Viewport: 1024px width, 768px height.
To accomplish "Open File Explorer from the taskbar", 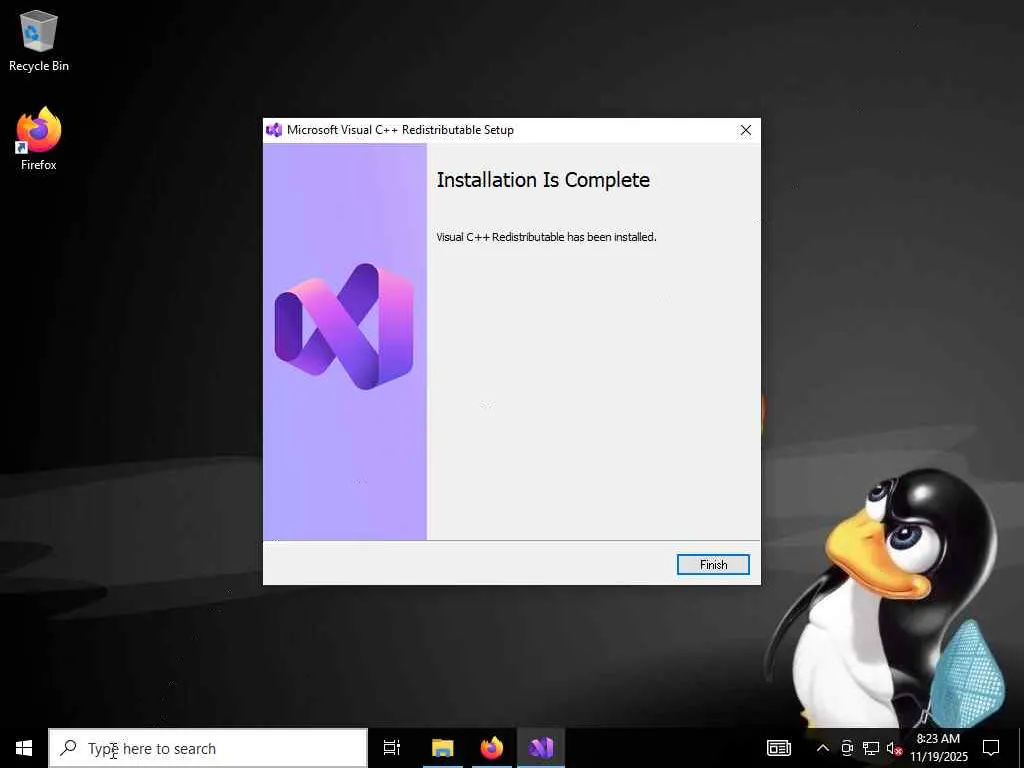I will 442,748.
